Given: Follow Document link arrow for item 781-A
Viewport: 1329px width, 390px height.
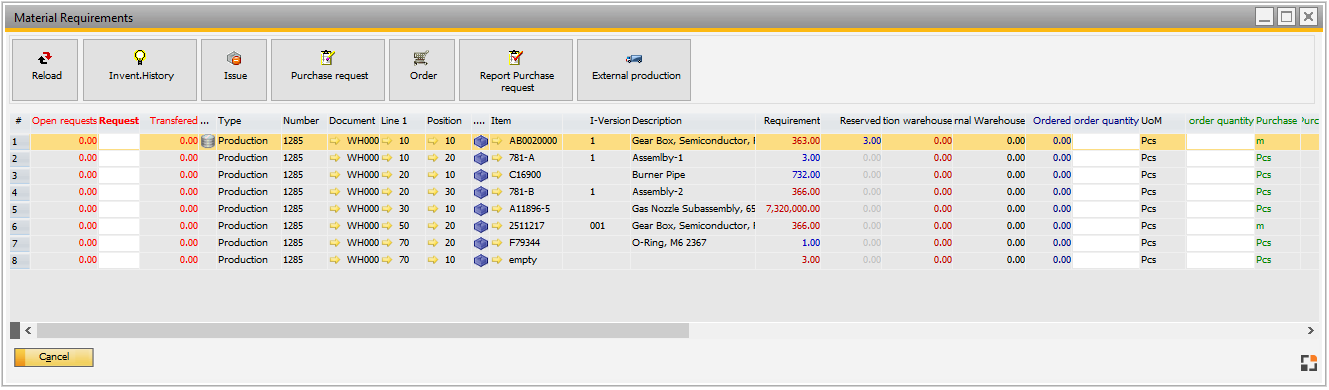Looking at the screenshot, I should [x=335, y=158].
